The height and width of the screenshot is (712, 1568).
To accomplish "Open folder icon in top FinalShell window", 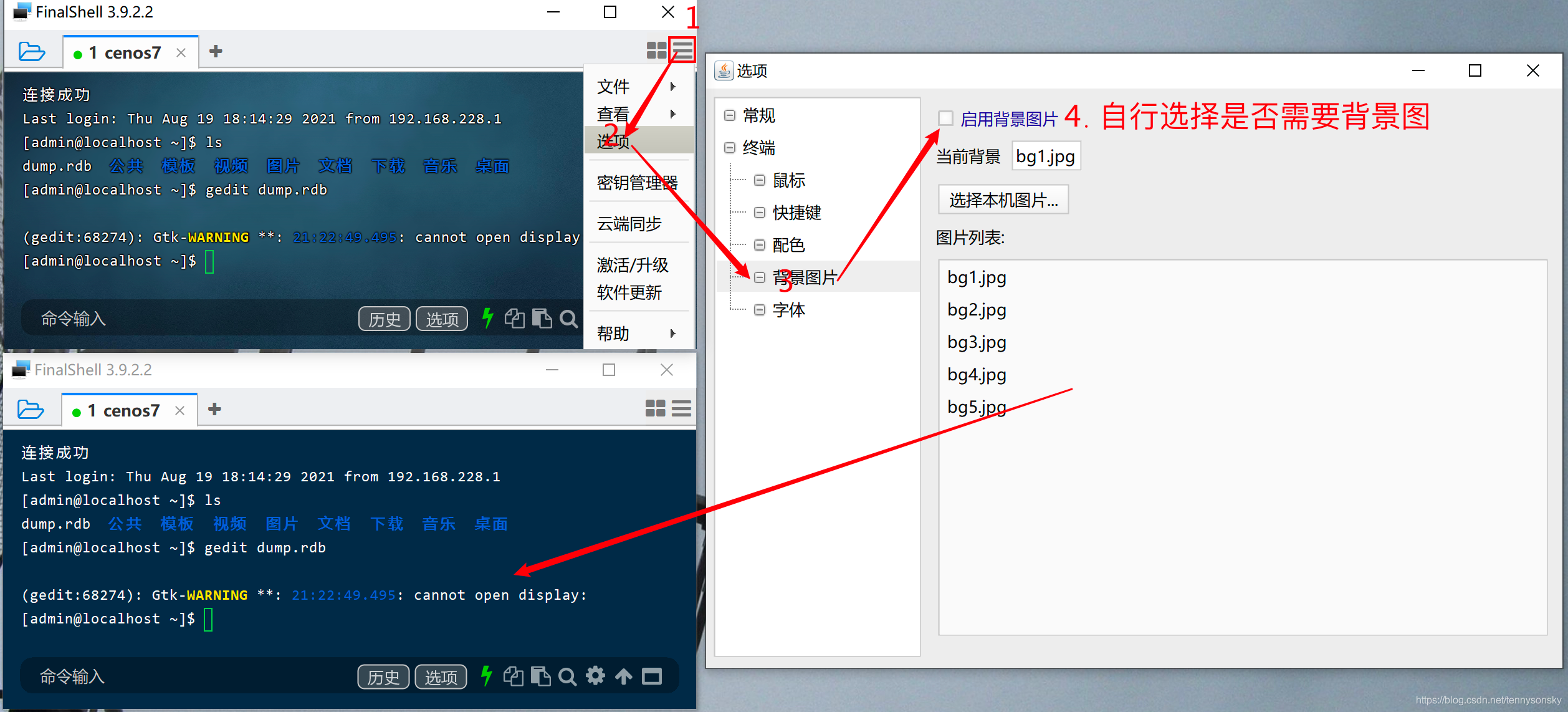I will [32, 52].
